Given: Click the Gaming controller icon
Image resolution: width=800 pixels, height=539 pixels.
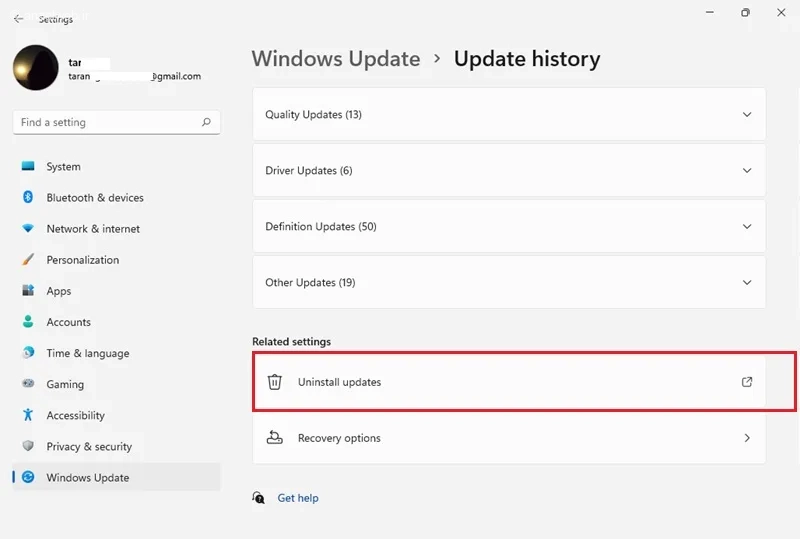Looking at the screenshot, I should tap(28, 383).
